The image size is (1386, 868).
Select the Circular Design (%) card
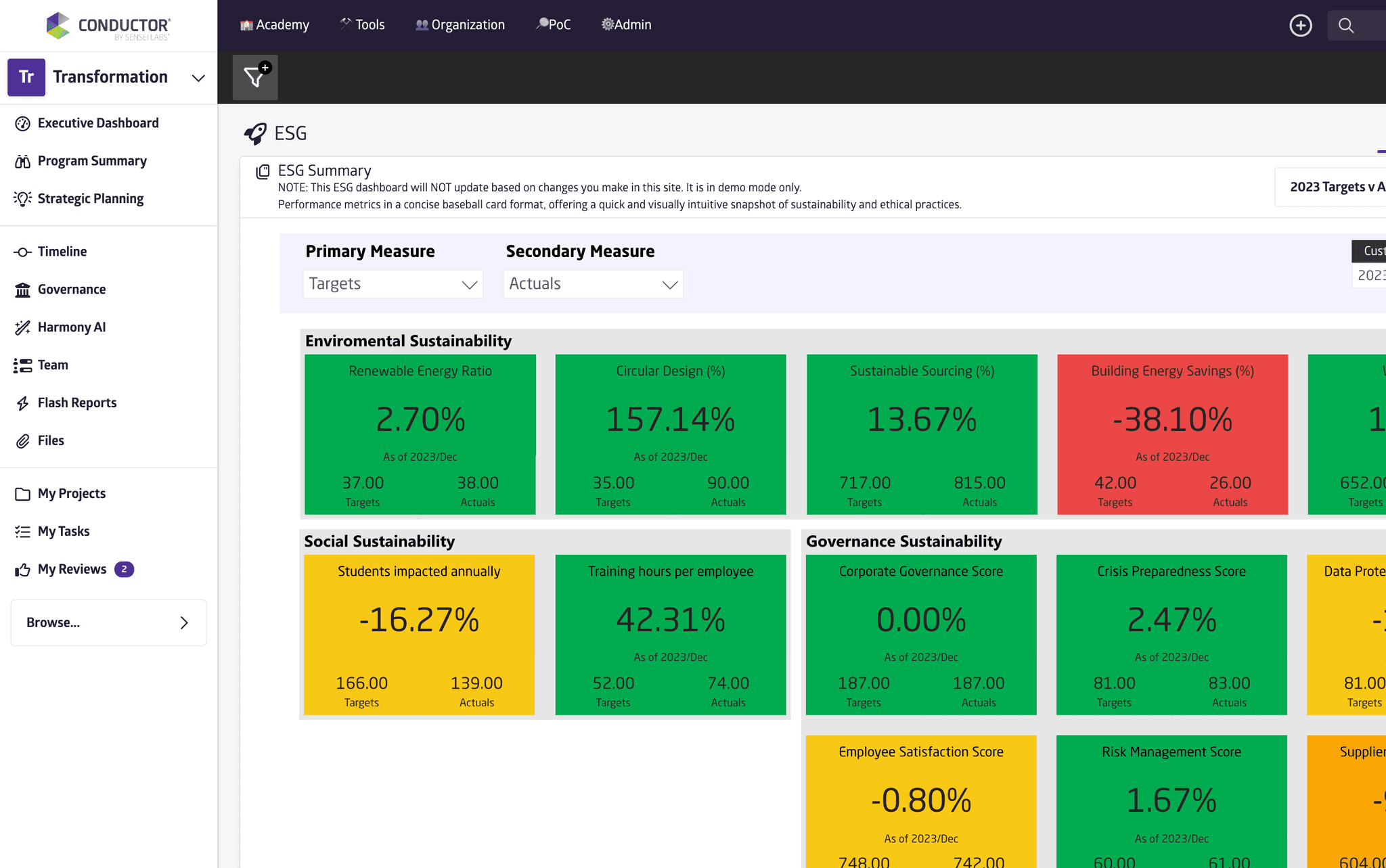point(671,434)
